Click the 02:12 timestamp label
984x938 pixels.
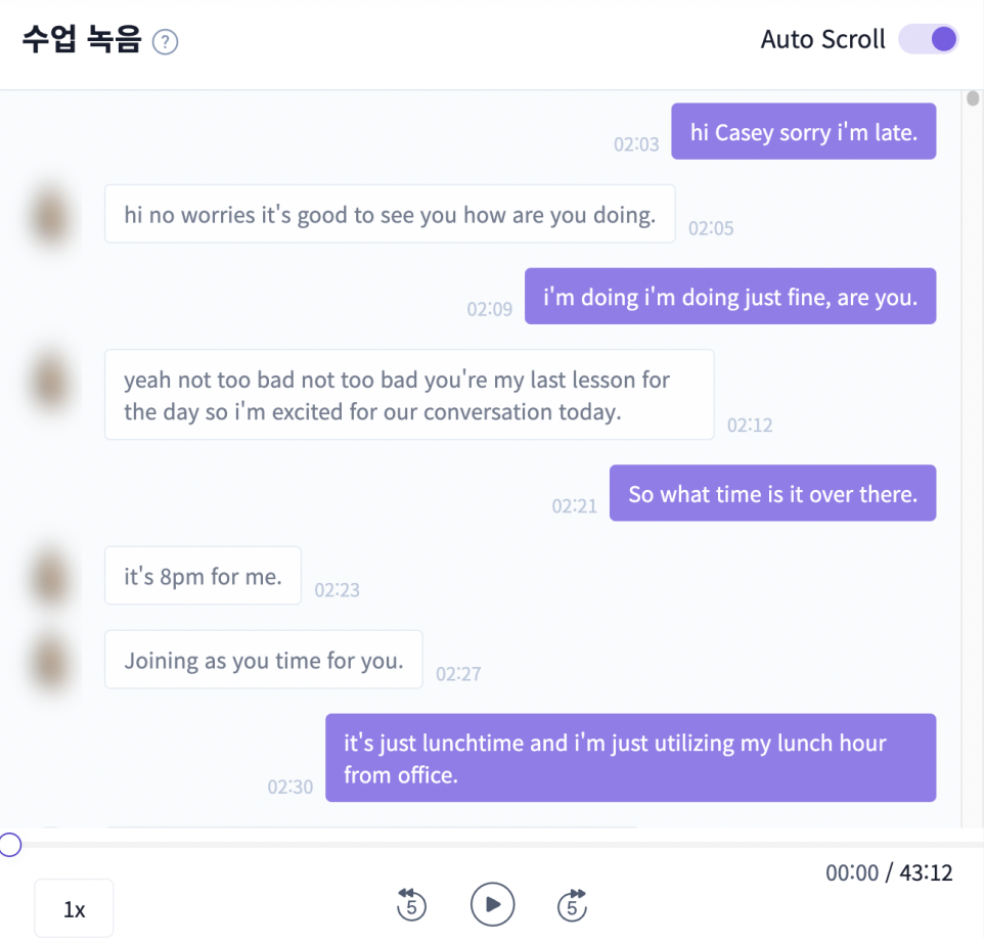pyautogui.click(x=749, y=425)
